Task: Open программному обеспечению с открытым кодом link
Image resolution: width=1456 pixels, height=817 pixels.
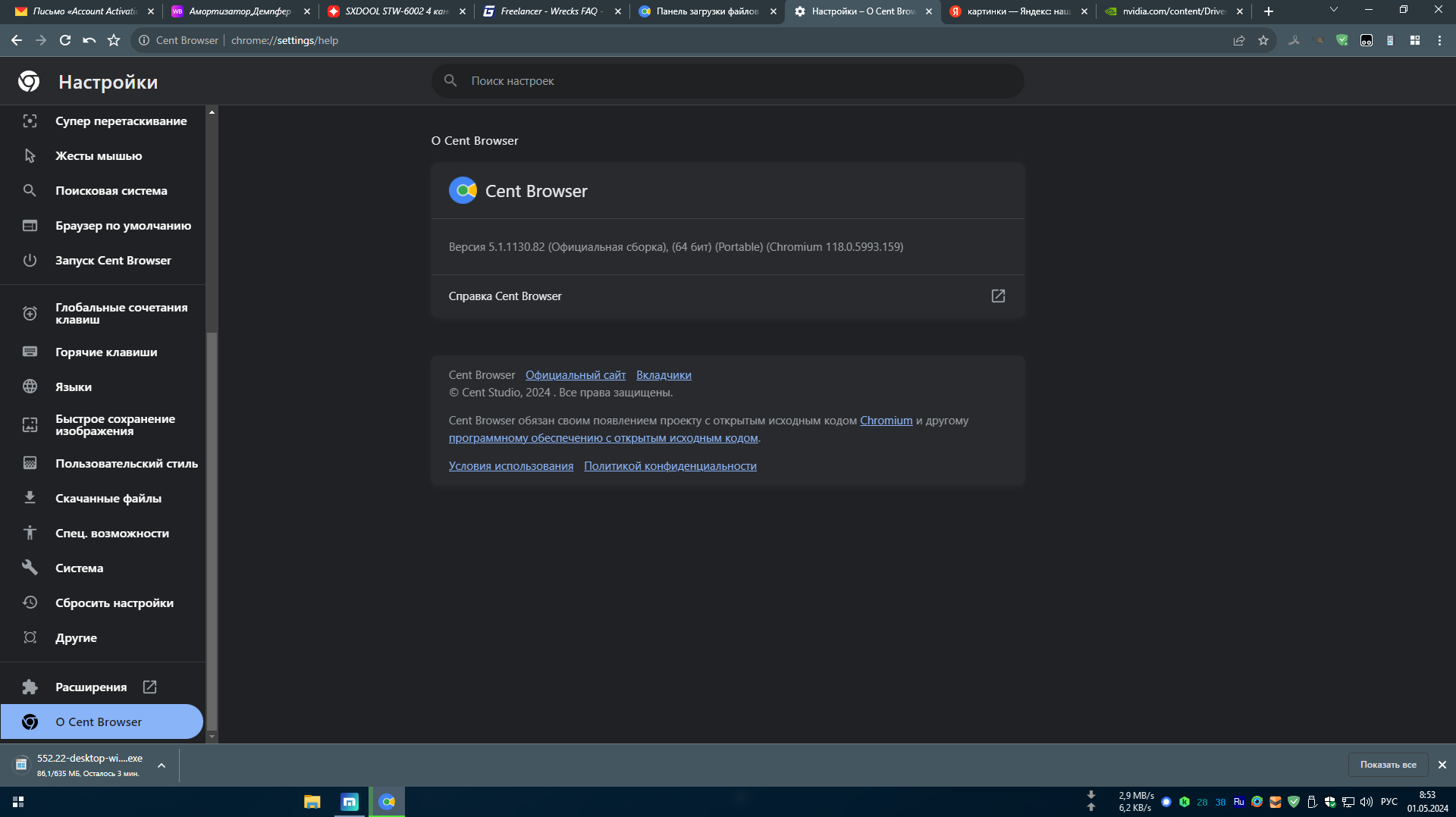Action: 603,438
